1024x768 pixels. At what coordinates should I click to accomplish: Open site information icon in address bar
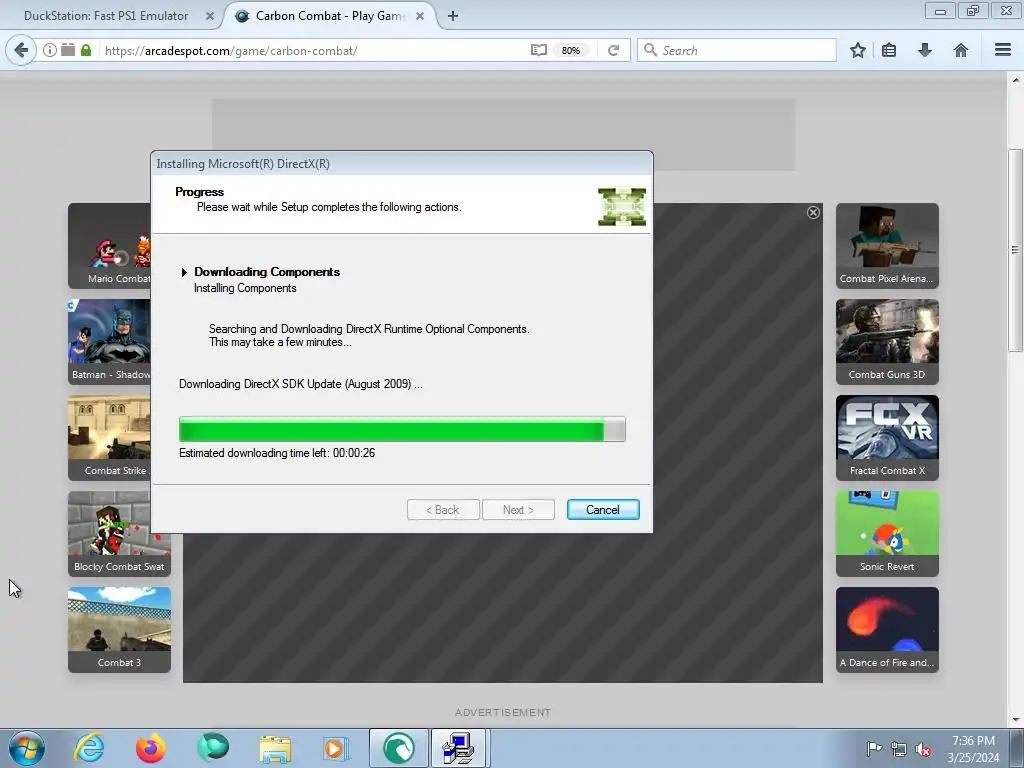pyautogui.click(x=50, y=50)
